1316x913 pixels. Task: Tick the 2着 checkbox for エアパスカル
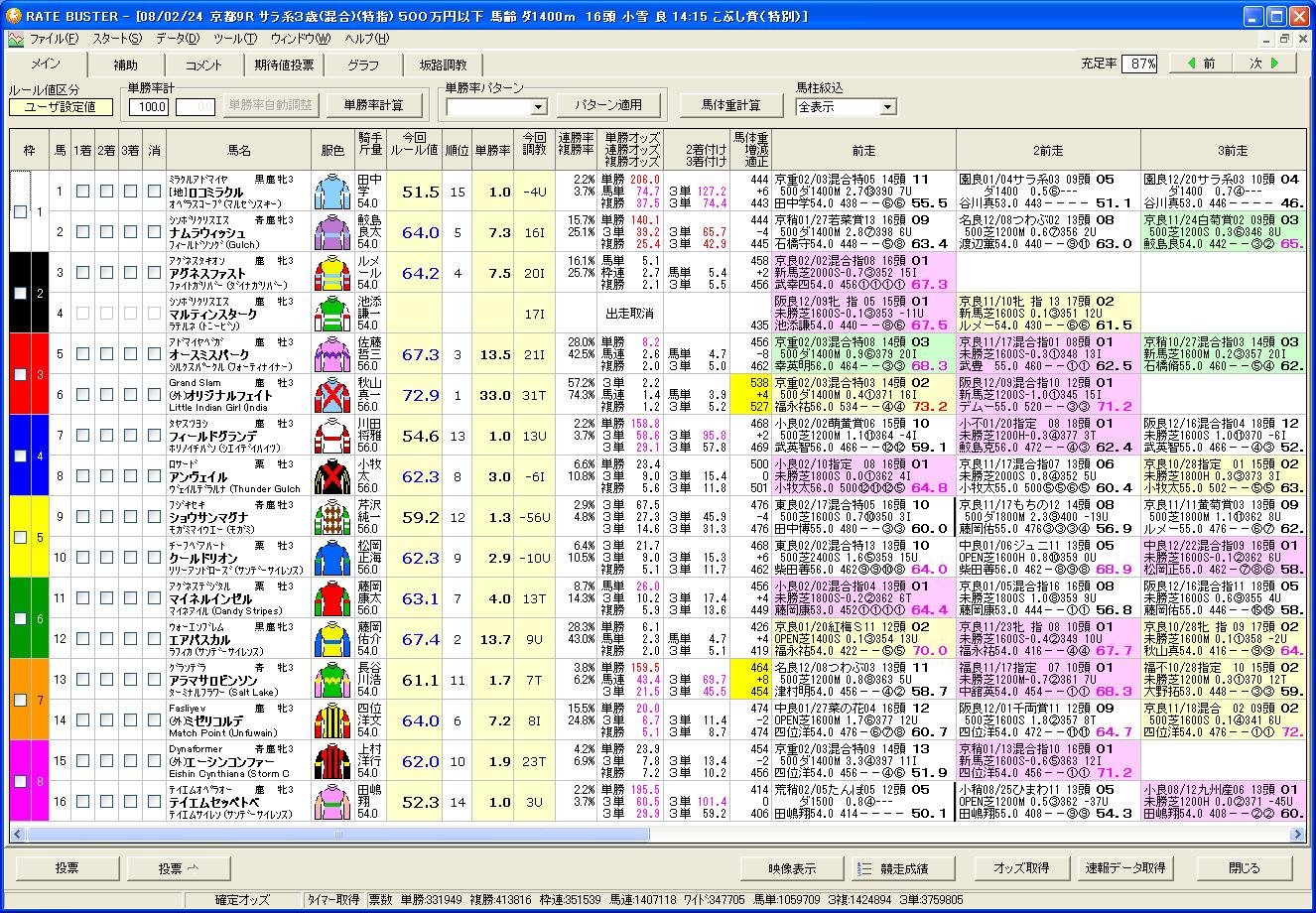click(x=107, y=639)
